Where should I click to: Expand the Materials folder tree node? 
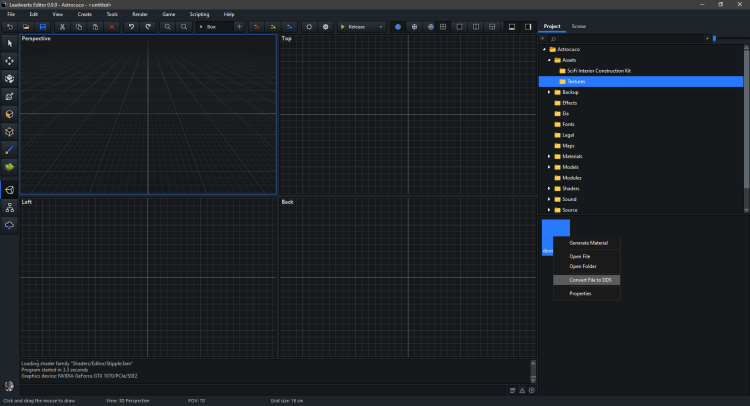[548, 156]
